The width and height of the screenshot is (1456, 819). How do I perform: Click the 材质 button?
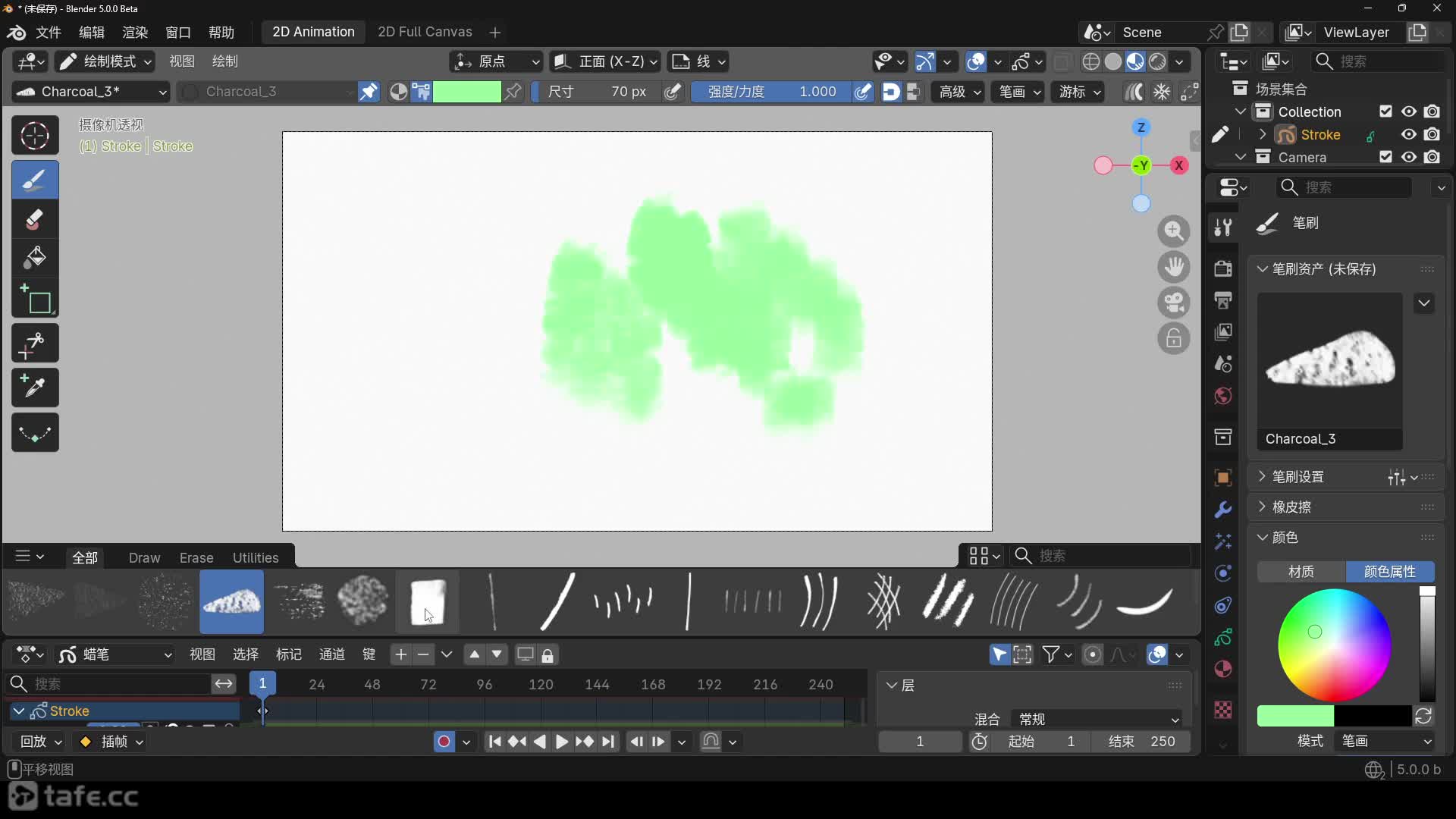click(1301, 572)
